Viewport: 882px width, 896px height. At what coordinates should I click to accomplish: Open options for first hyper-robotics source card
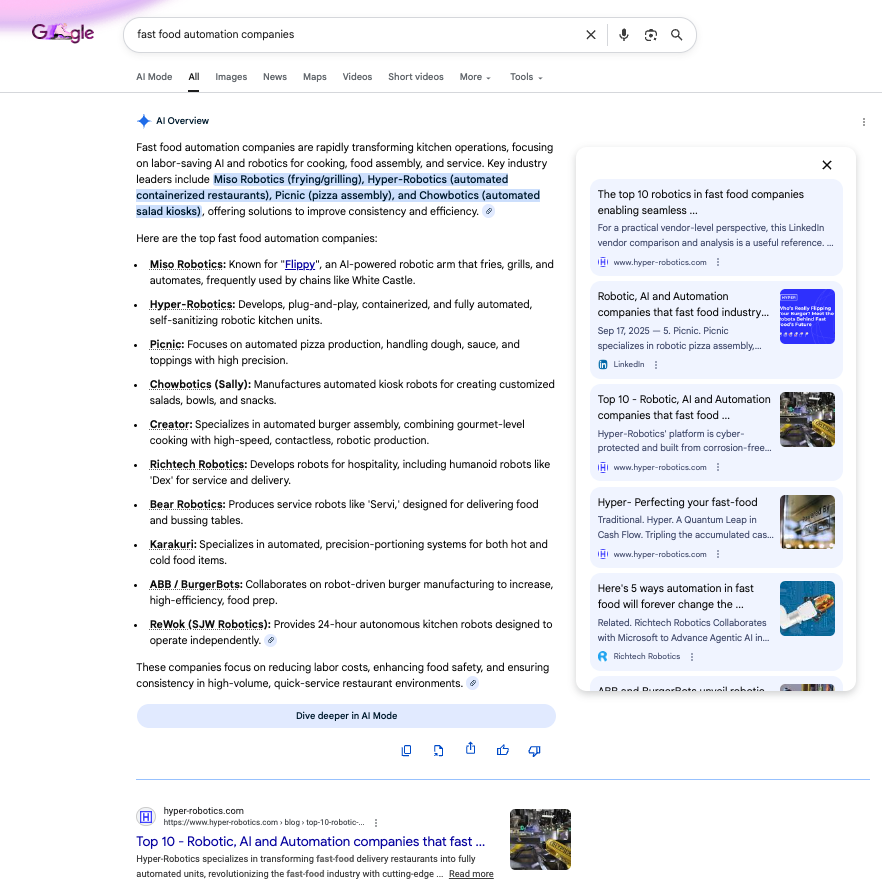coord(718,262)
